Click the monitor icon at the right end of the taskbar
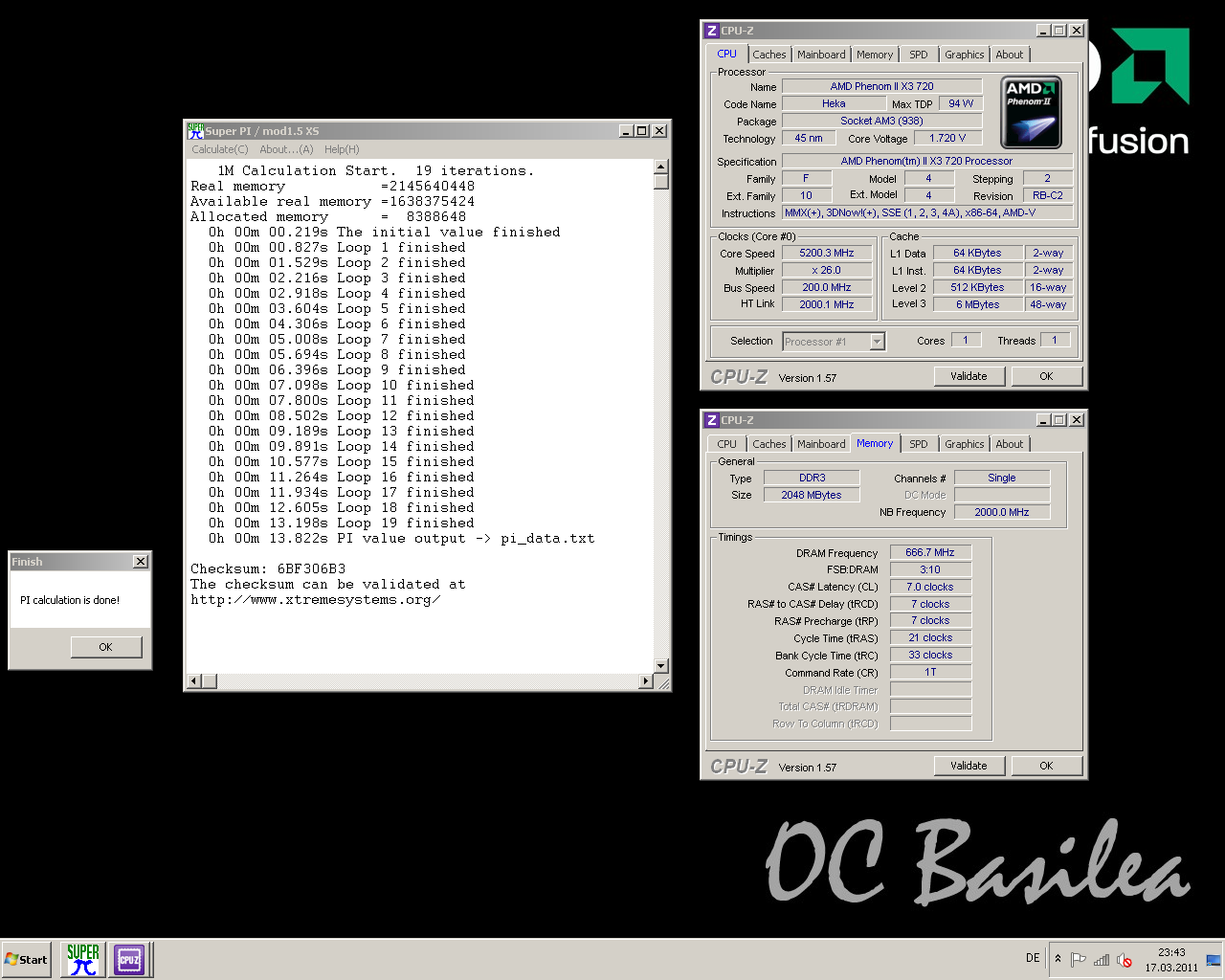This screenshot has height=980, width=1225. pyautogui.click(x=1214, y=959)
